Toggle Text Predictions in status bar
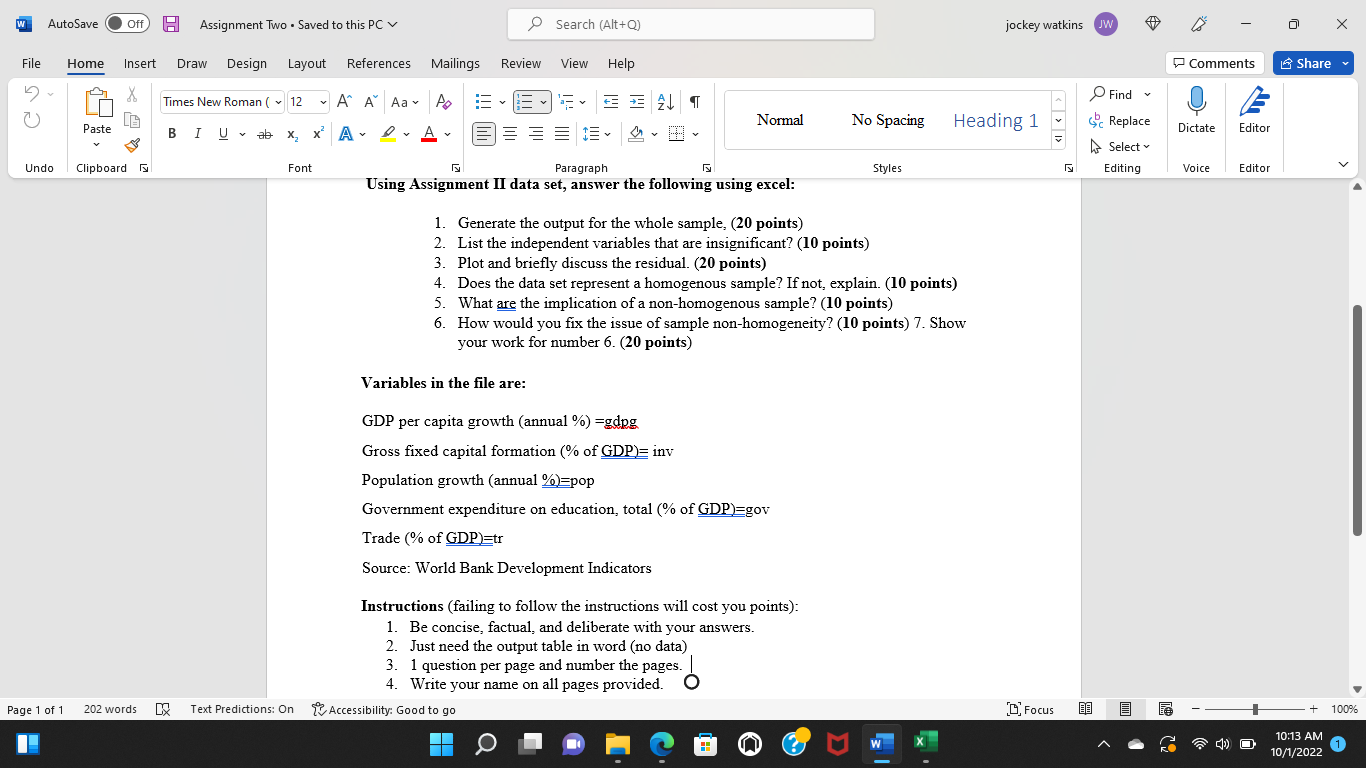The width and height of the screenshot is (1366, 768). (243, 709)
